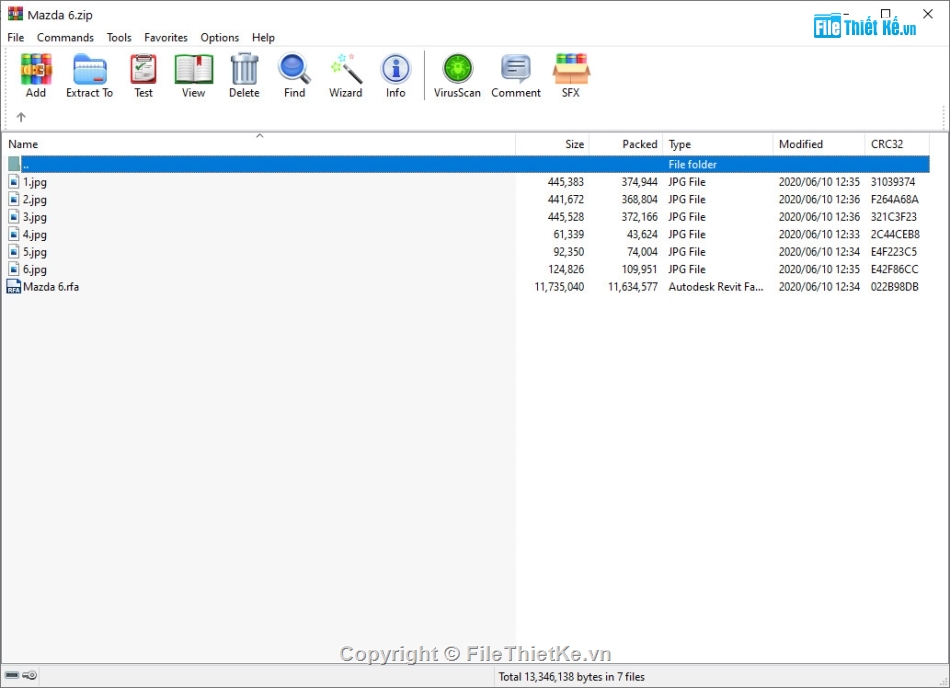Click the File folder type cell

click(693, 164)
